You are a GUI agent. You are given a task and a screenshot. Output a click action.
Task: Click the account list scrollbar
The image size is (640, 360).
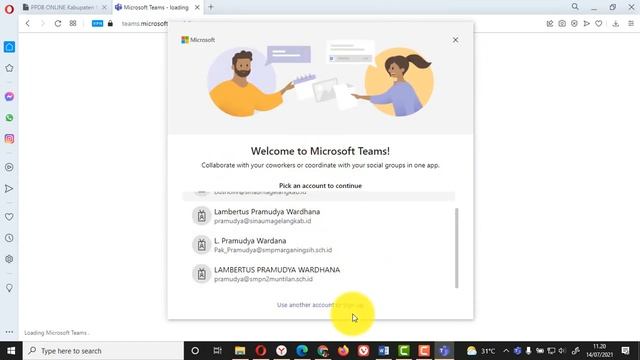point(456,248)
